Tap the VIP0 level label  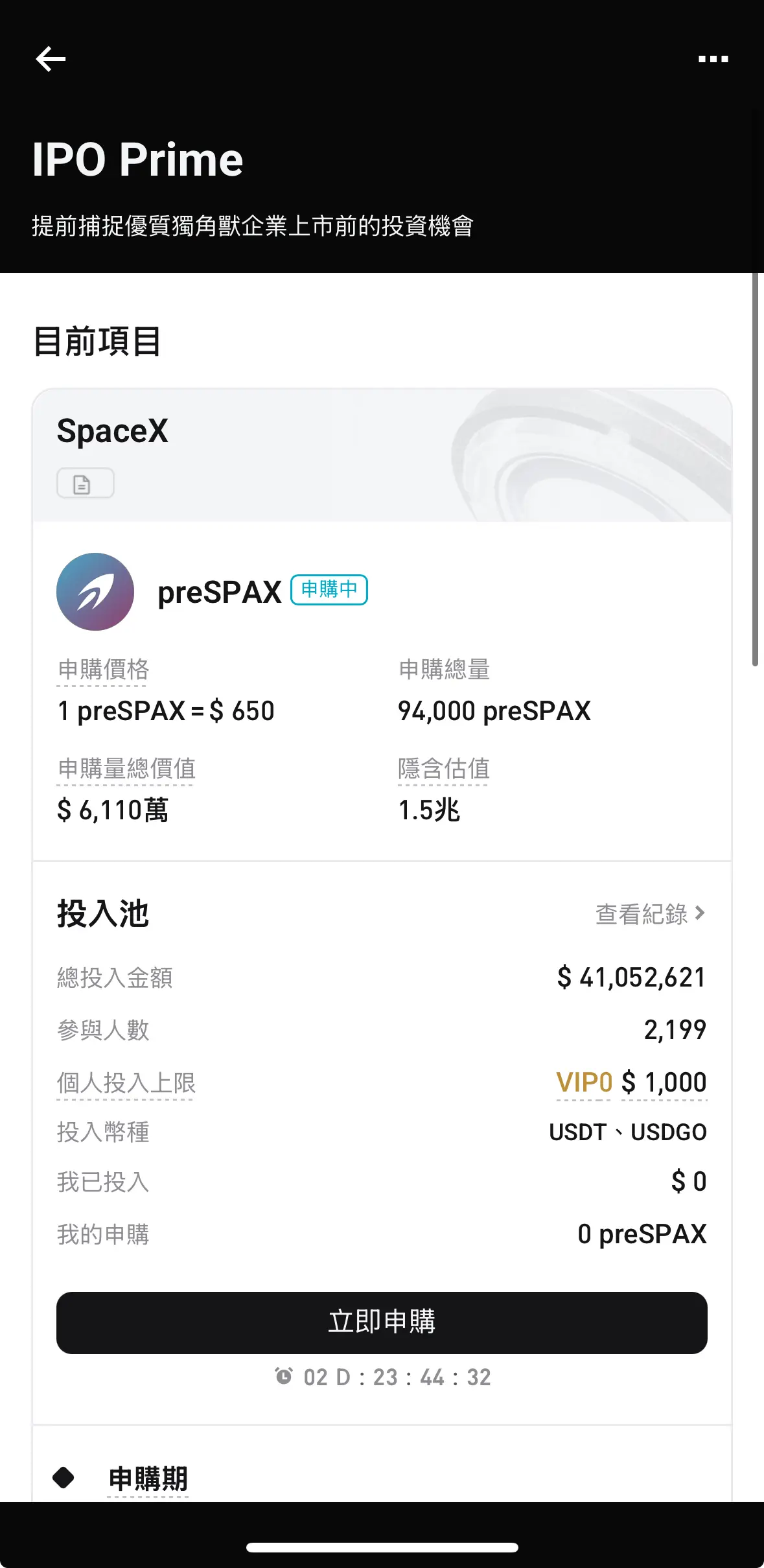click(584, 1082)
